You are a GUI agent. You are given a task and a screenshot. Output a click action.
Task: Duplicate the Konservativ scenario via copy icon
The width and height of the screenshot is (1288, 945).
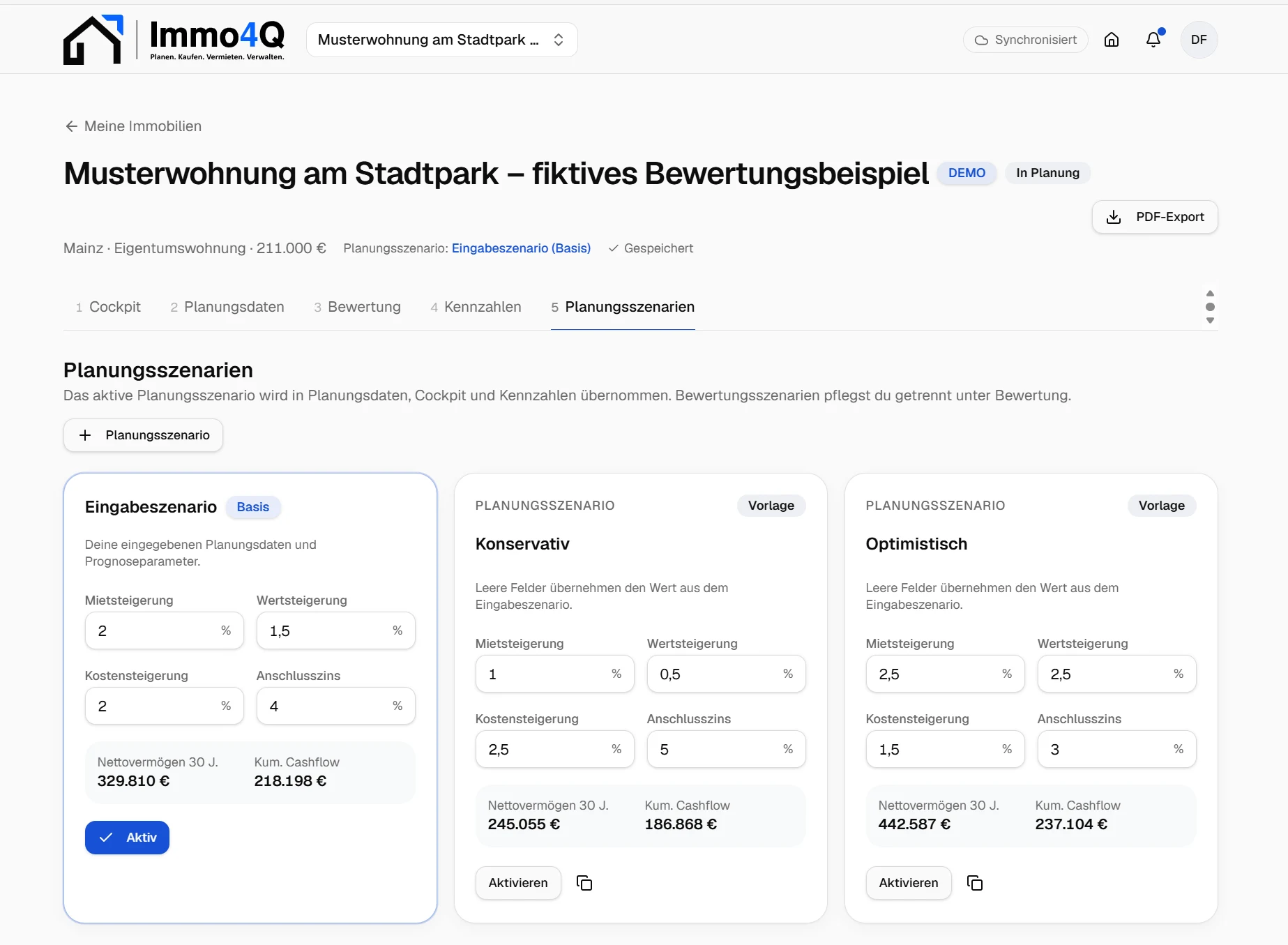coord(584,883)
